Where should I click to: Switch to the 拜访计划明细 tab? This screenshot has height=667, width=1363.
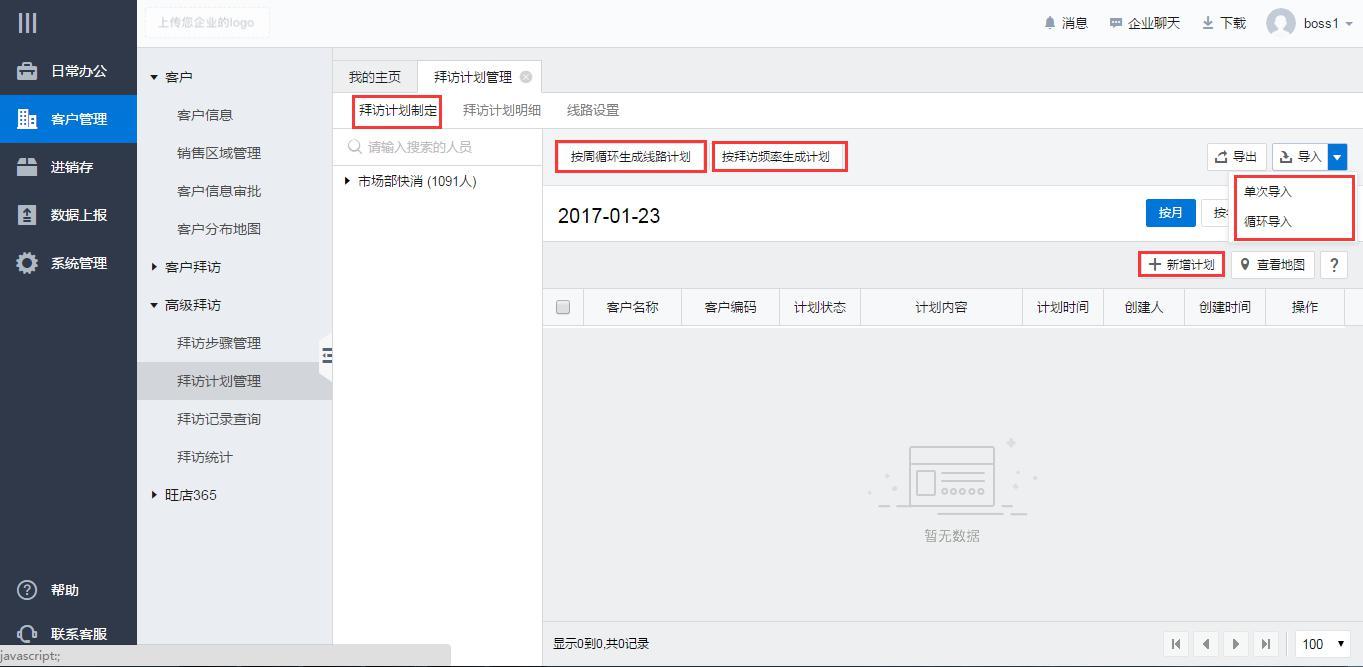501,110
